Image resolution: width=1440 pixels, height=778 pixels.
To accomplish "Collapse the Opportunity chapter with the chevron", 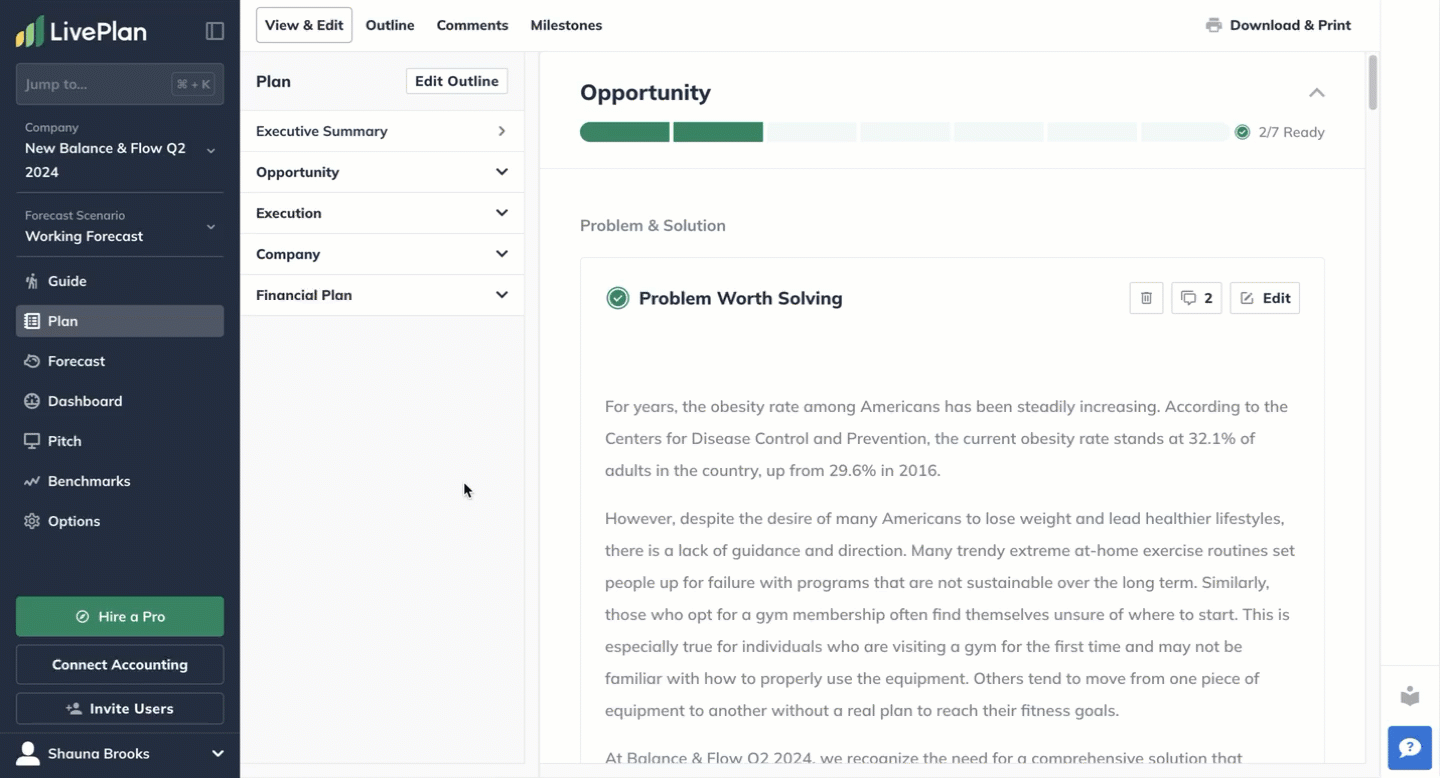I will [1317, 93].
